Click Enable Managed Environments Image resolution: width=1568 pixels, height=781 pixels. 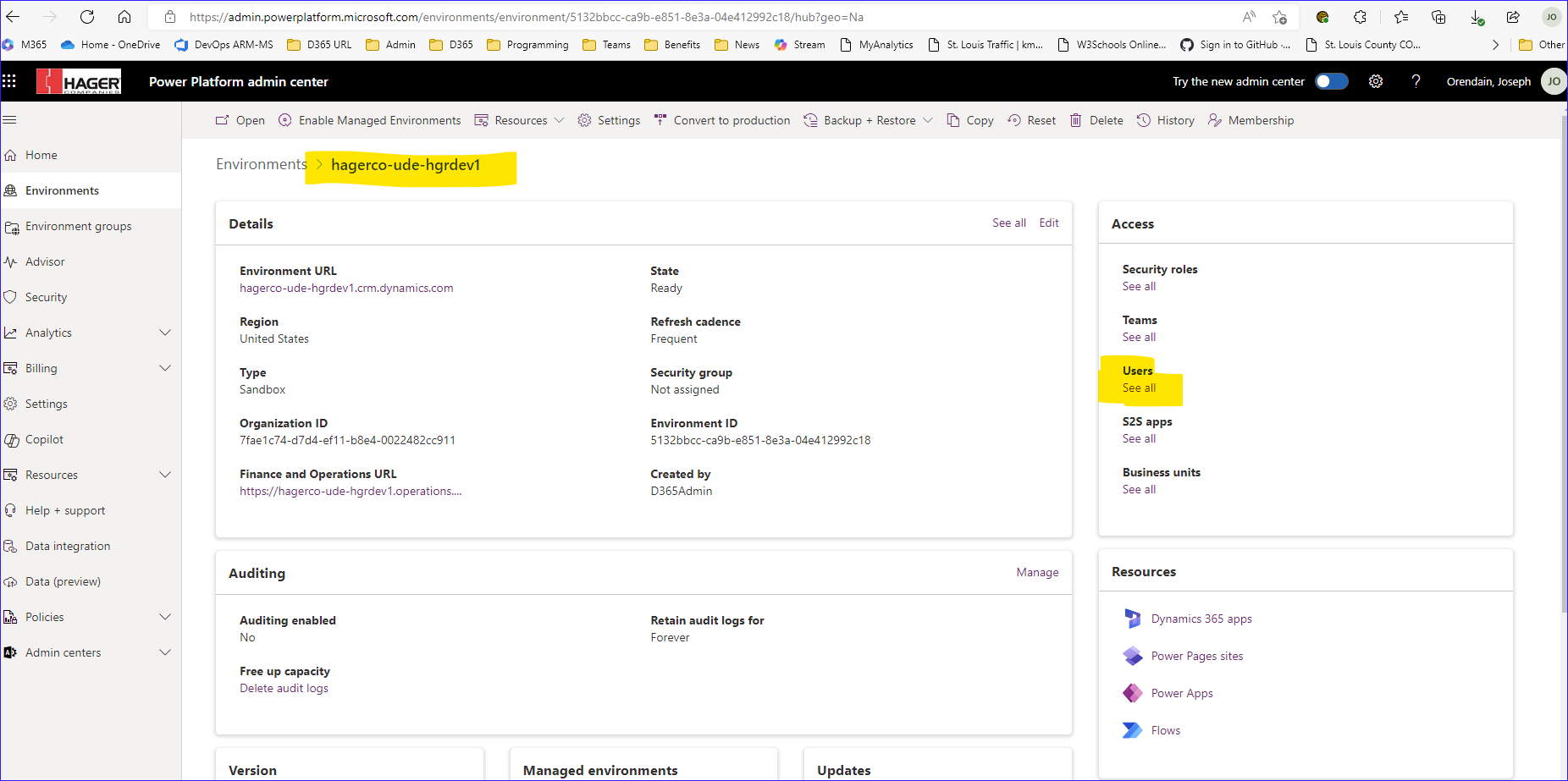pos(369,120)
